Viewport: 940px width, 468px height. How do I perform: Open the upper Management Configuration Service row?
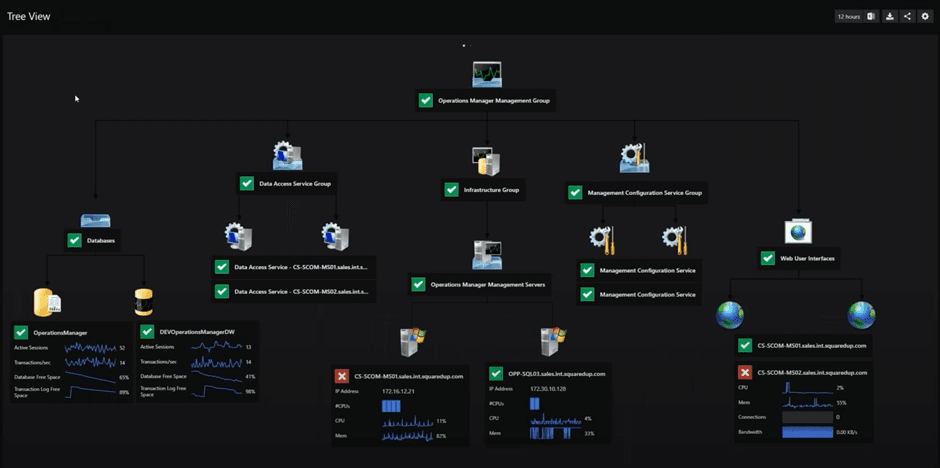point(639,271)
